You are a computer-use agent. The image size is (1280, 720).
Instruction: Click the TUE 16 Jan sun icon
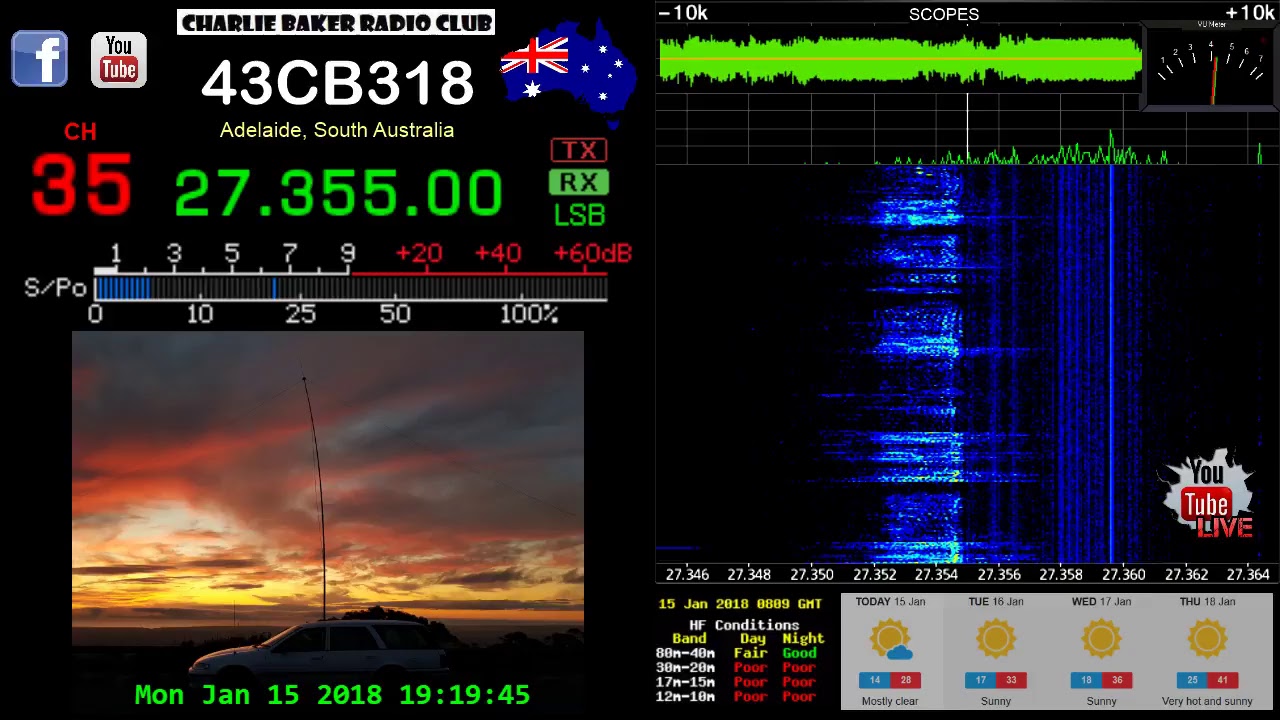coord(996,638)
